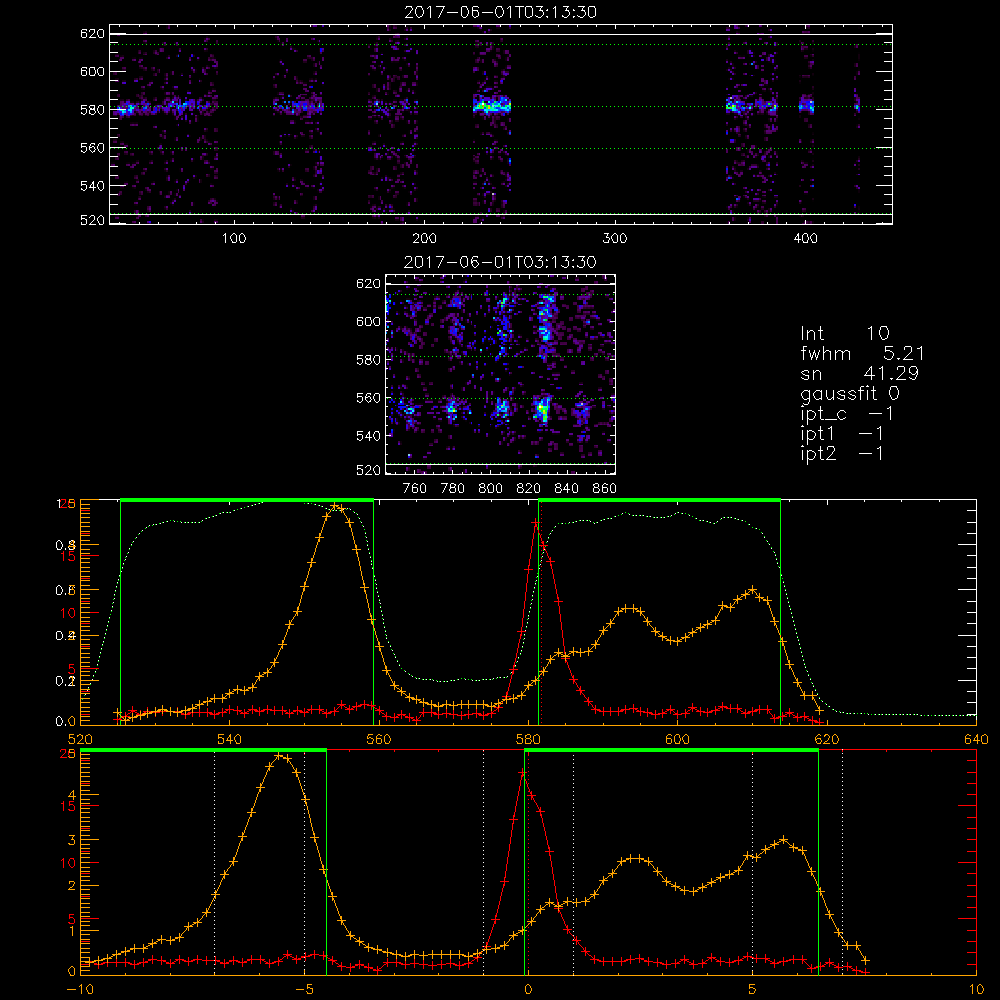Click x-axis label 0 on bottom plot
Viewport: 1000px width, 1000px height.
click(x=528, y=989)
